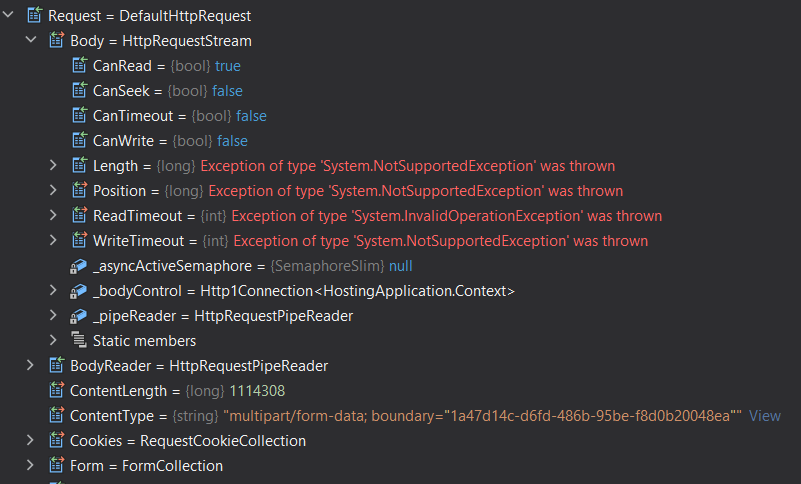Select 'Request = DefaultHttpRequest' row text
801x484 pixels.
point(149,16)
